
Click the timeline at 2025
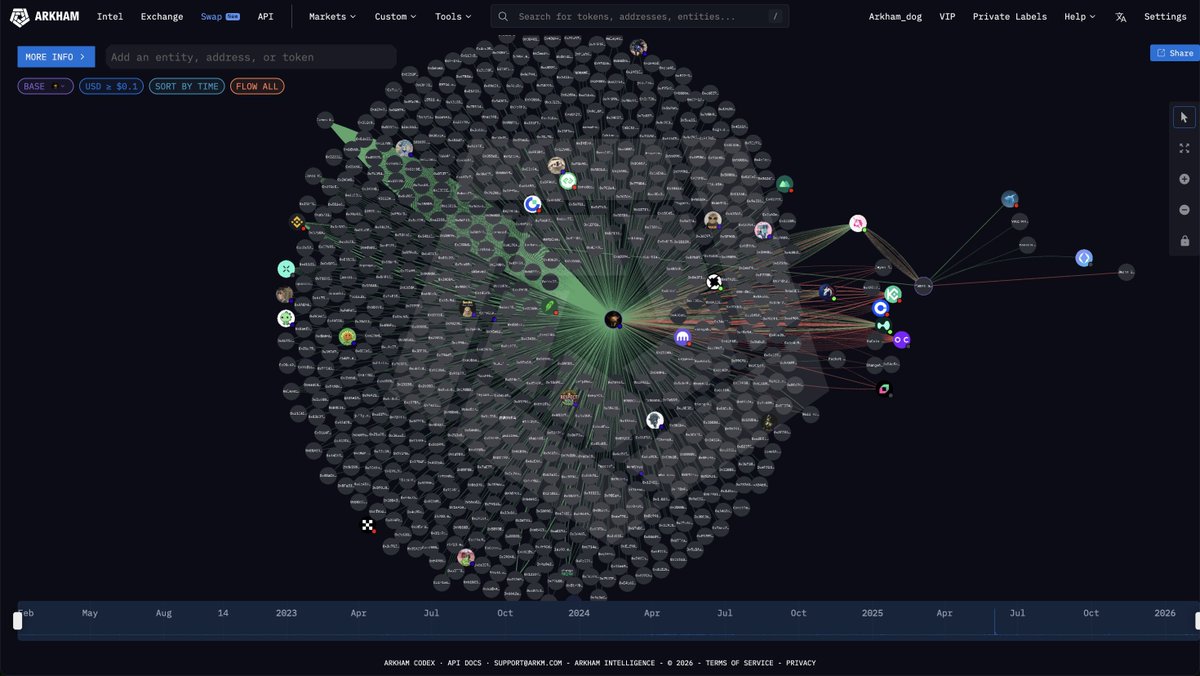pyautogui.click(x=872, y=613)
